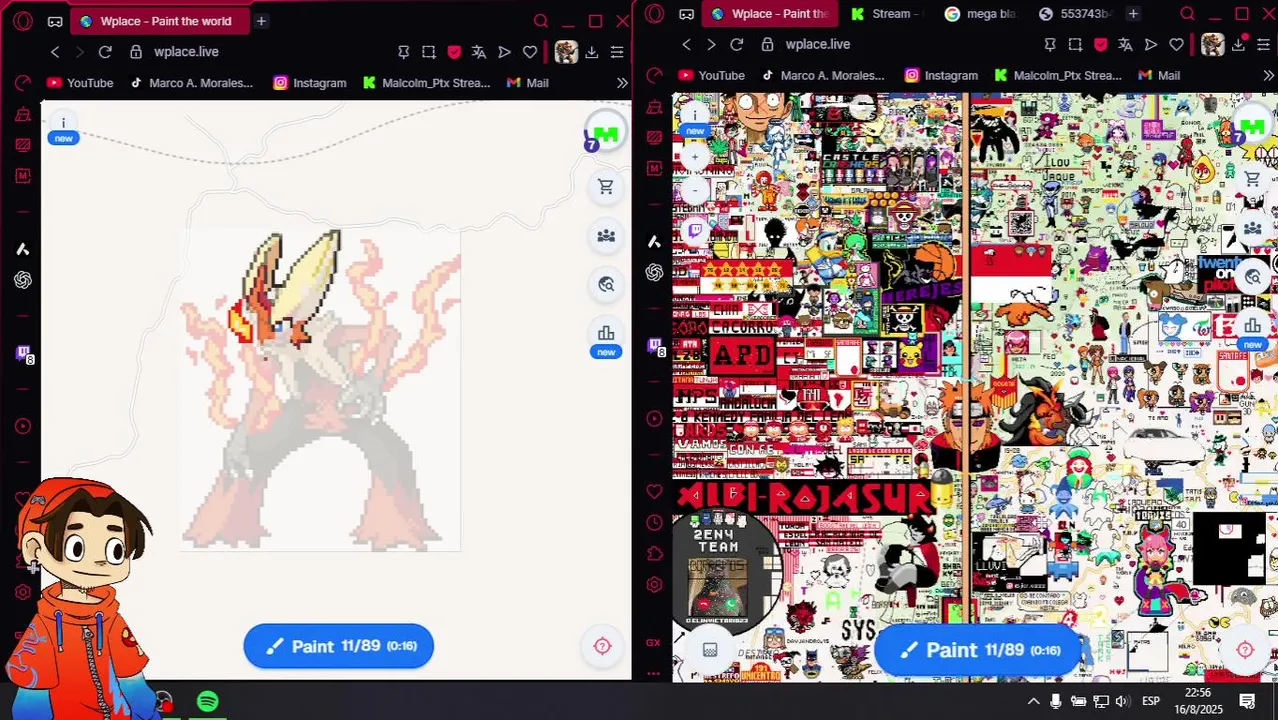This screenshot has height=720, width=1278.
Task: Reload the page in left window
Action: click(105, 52)
